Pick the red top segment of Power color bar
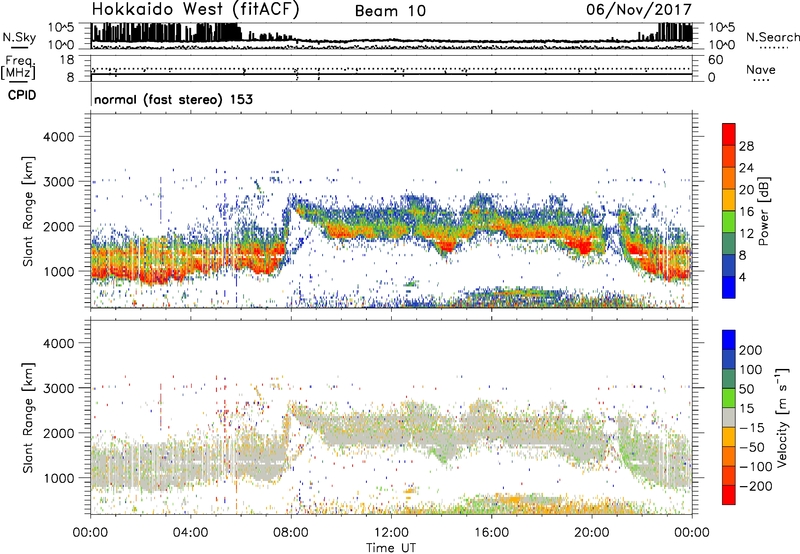The height and width of the screenshot is (554, 800). [x=729, y=134]
